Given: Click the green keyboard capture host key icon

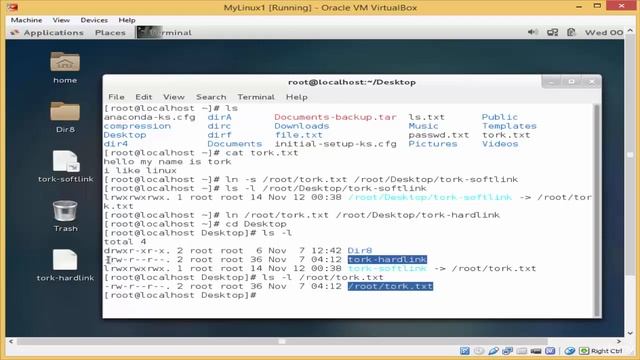Looking at the screenshot, I should pos(584,351).
